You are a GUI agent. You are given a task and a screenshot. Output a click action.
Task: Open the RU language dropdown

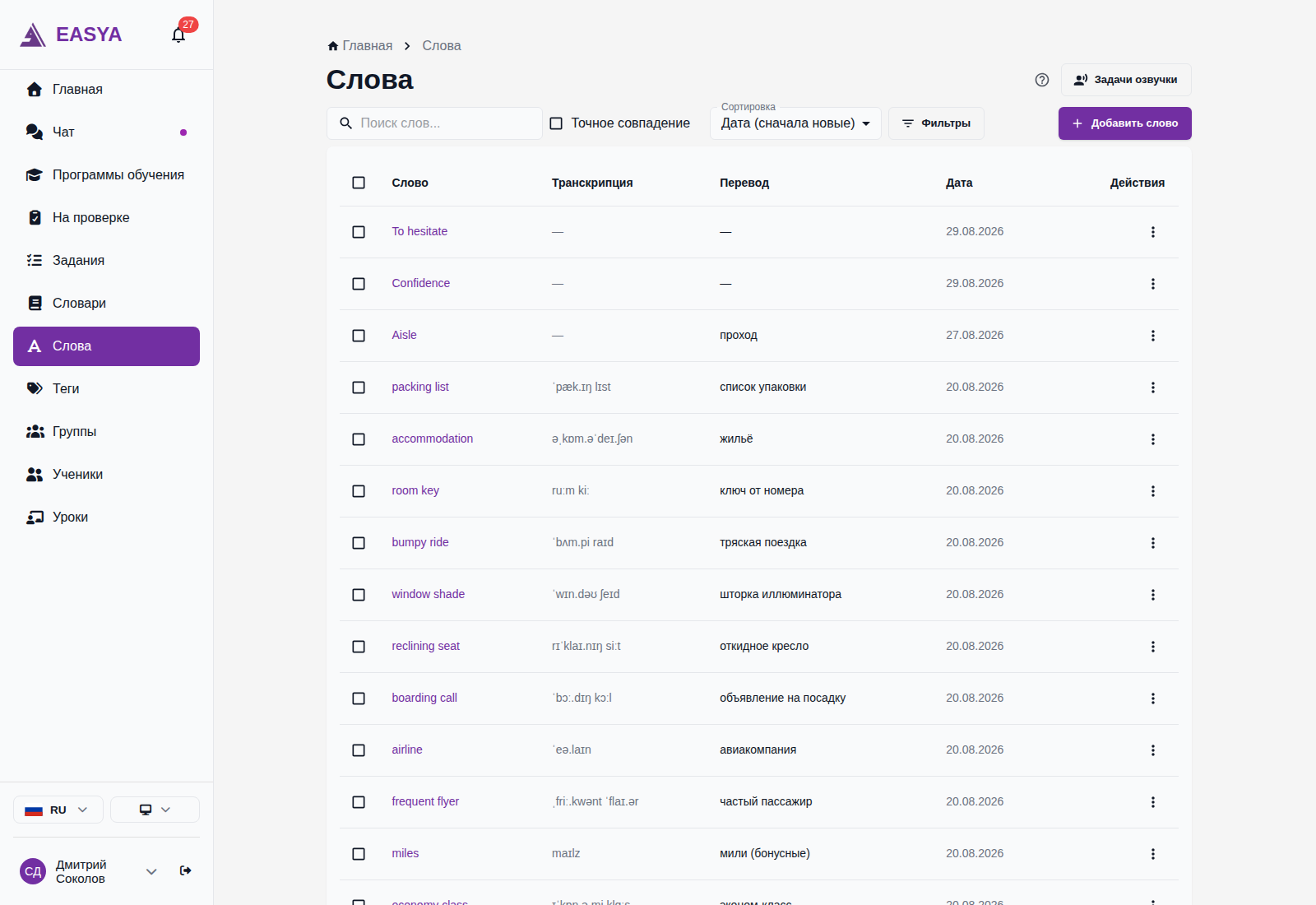(x=58, y=810)
